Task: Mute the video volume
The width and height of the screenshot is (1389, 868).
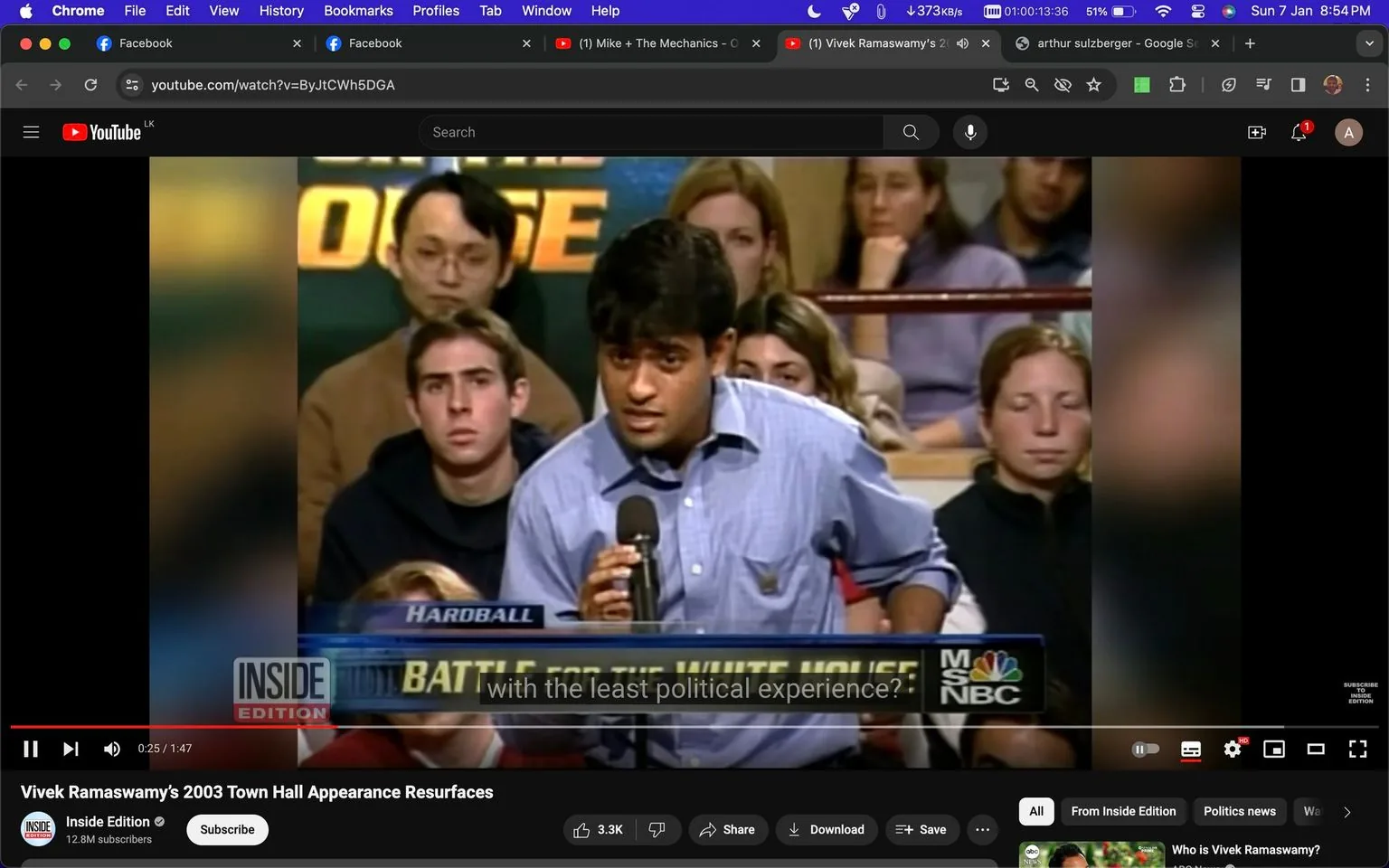Action: click(111, 749)
